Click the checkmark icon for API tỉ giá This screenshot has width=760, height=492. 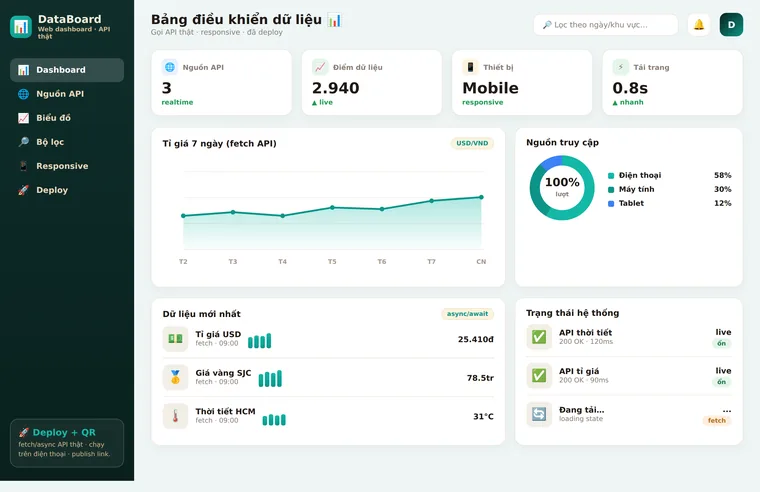(539, 375)
